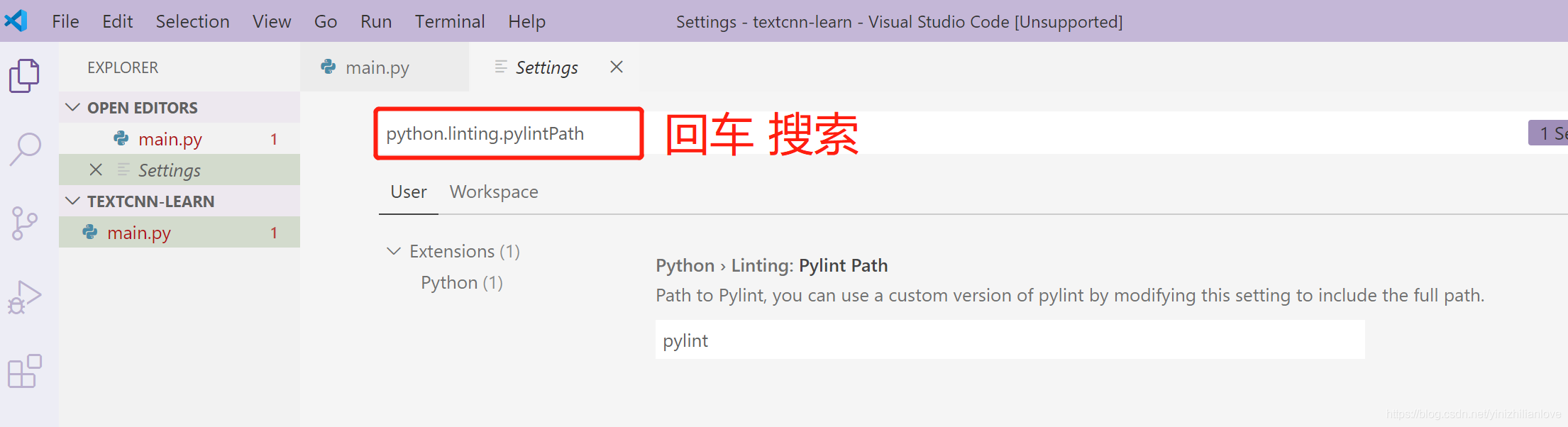Click Python file icon in TEXTCNN-LEARN main.py
1568x427 pixels.
point(90,232)
